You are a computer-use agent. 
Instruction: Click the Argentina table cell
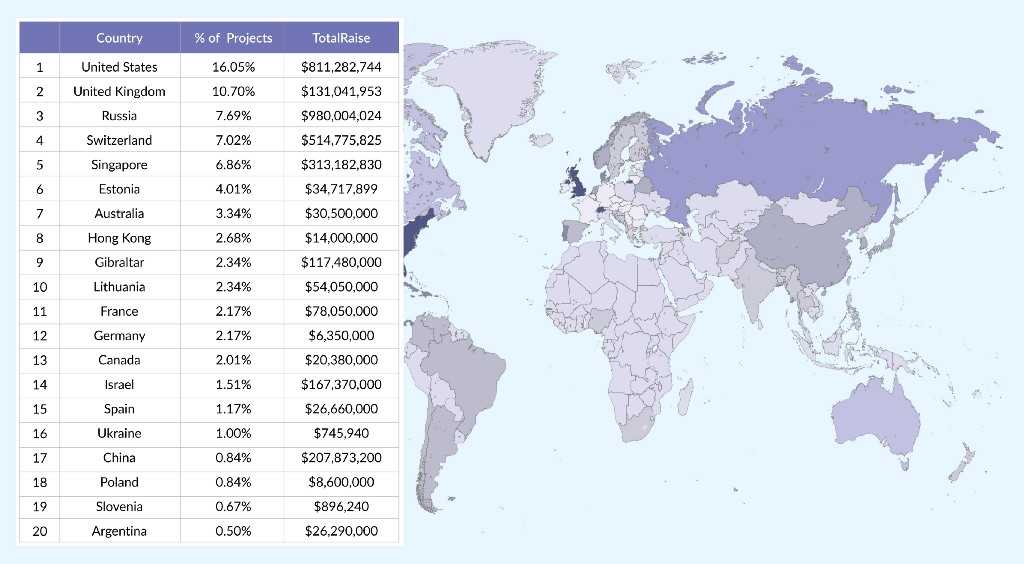point(120,531)
